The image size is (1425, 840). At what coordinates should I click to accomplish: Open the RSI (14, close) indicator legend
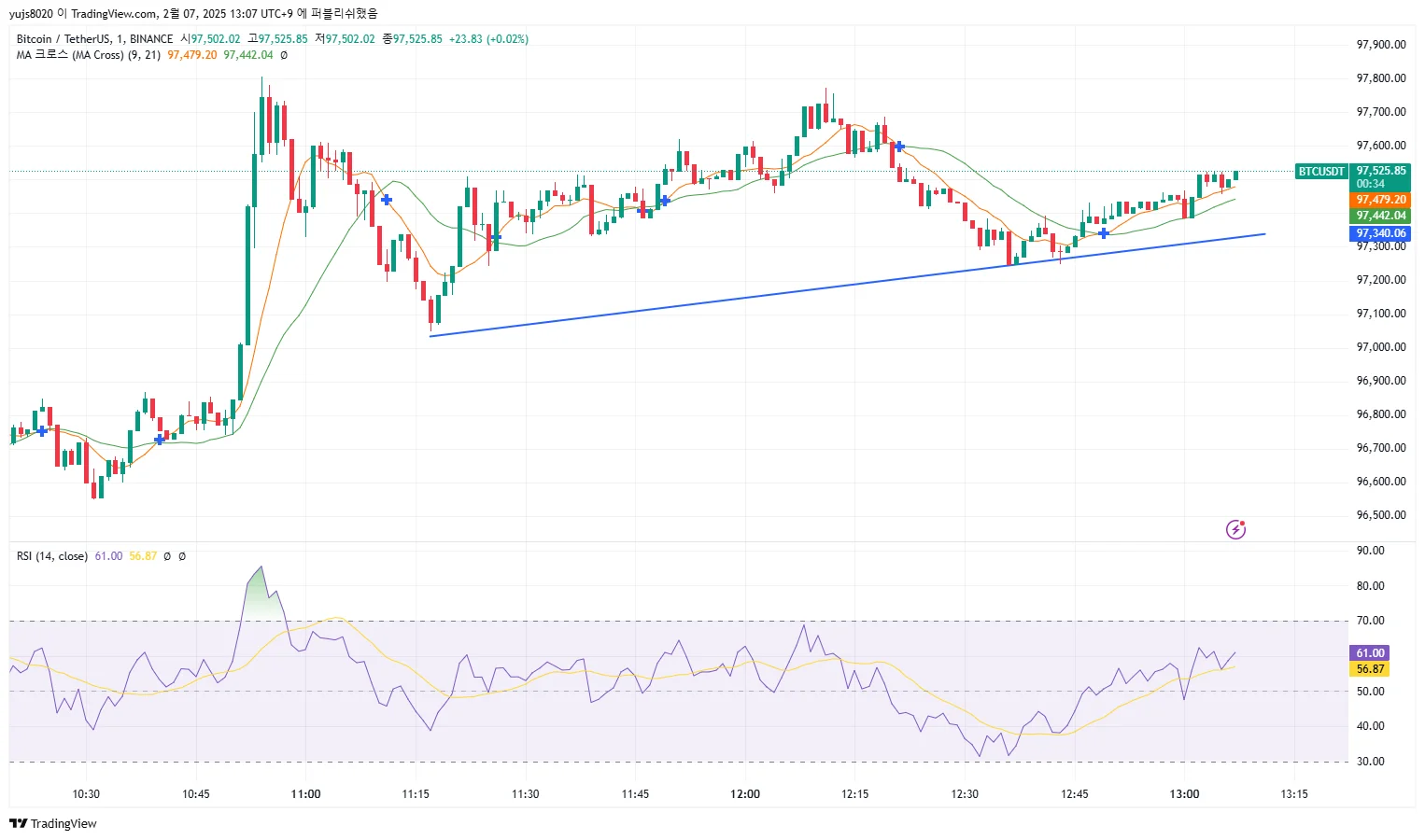[x=52, y=556]
